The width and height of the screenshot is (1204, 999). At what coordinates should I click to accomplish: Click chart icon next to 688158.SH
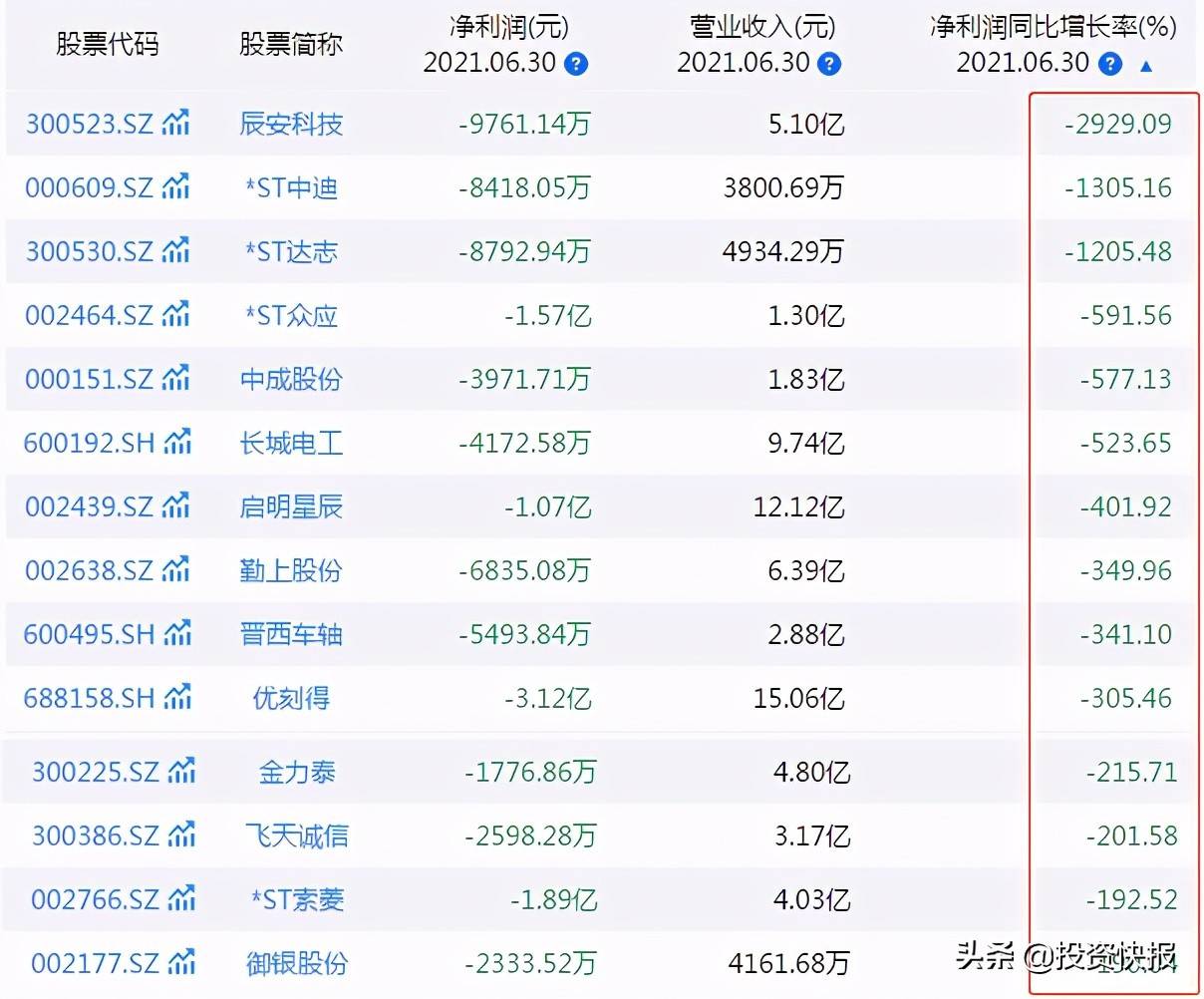coord(178,698)
